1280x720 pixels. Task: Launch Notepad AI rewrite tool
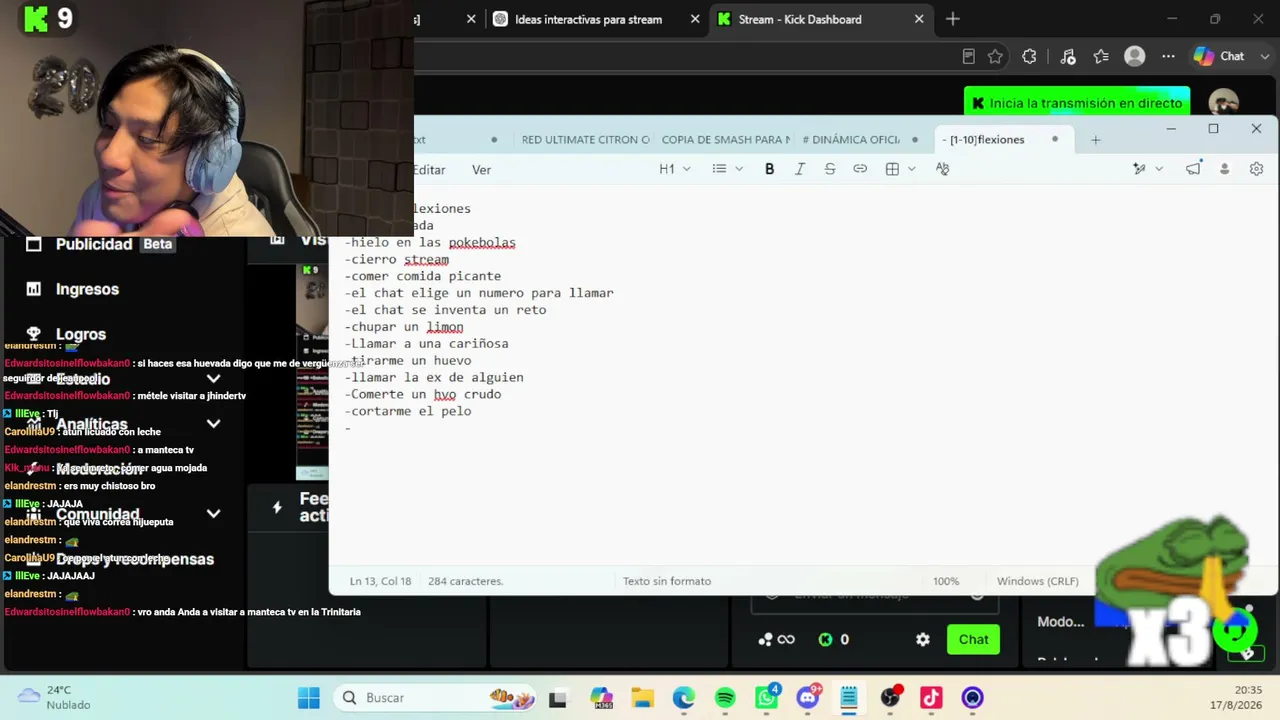pos(1139,169)
